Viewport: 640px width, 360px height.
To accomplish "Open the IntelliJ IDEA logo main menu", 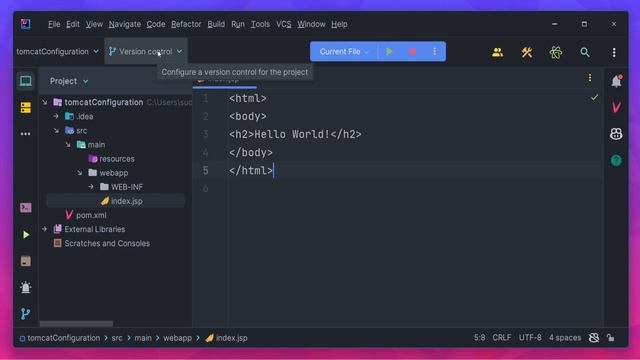I will tap(25, 24).
